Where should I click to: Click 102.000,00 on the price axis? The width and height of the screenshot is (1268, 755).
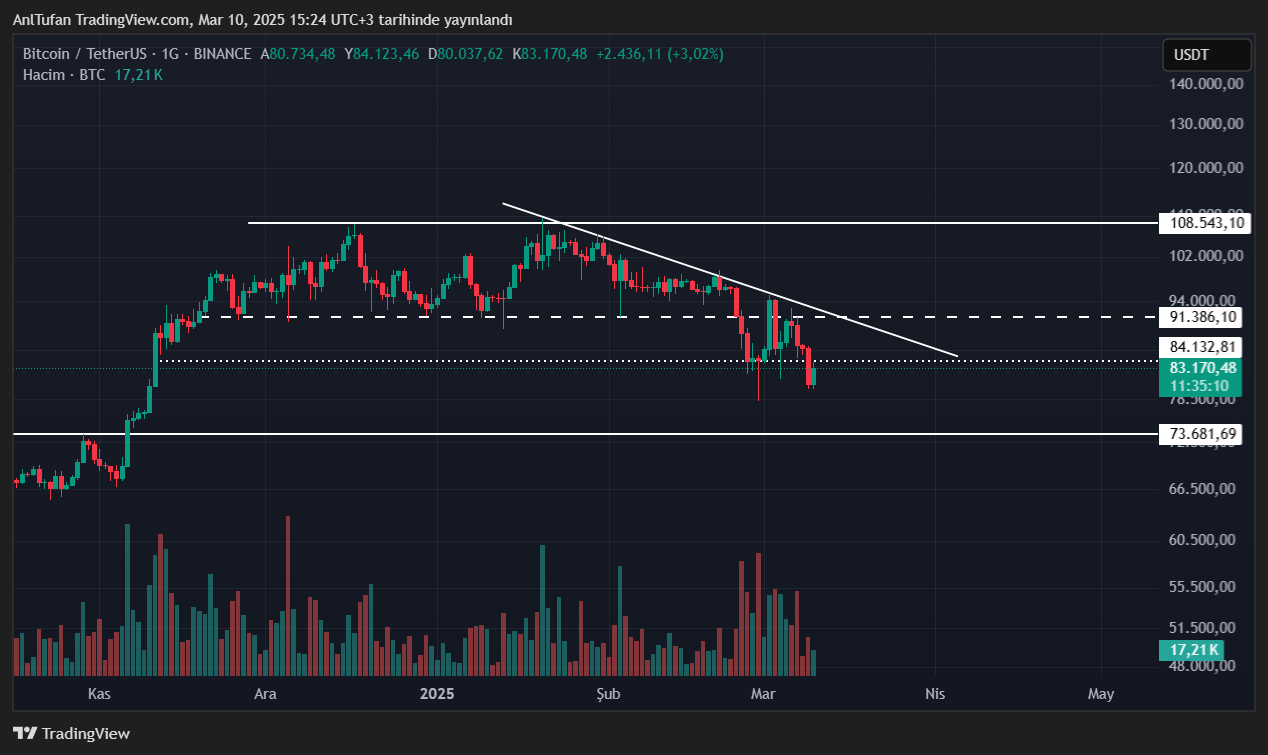(1207, 256)
